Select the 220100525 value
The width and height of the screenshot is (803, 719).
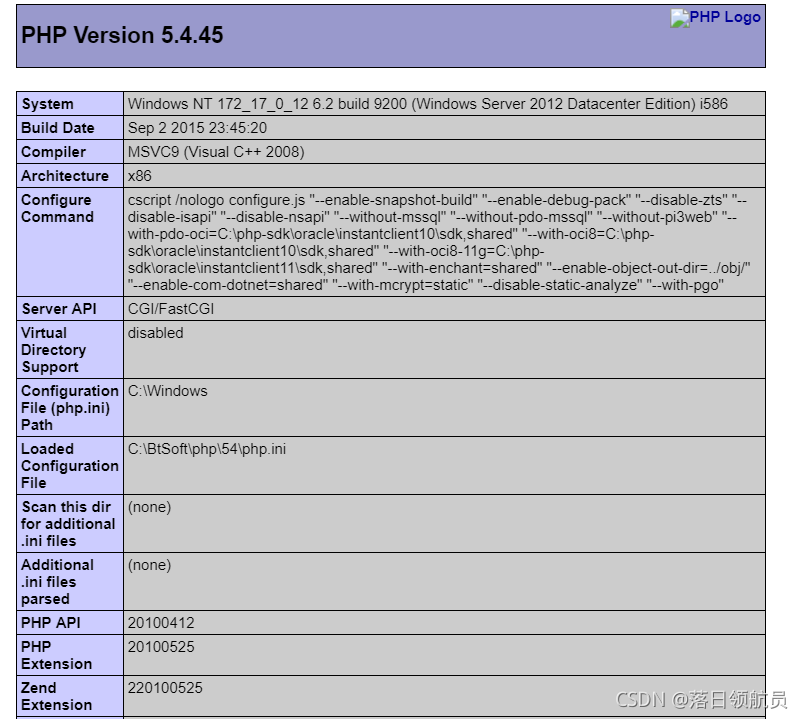coord(165,688)
